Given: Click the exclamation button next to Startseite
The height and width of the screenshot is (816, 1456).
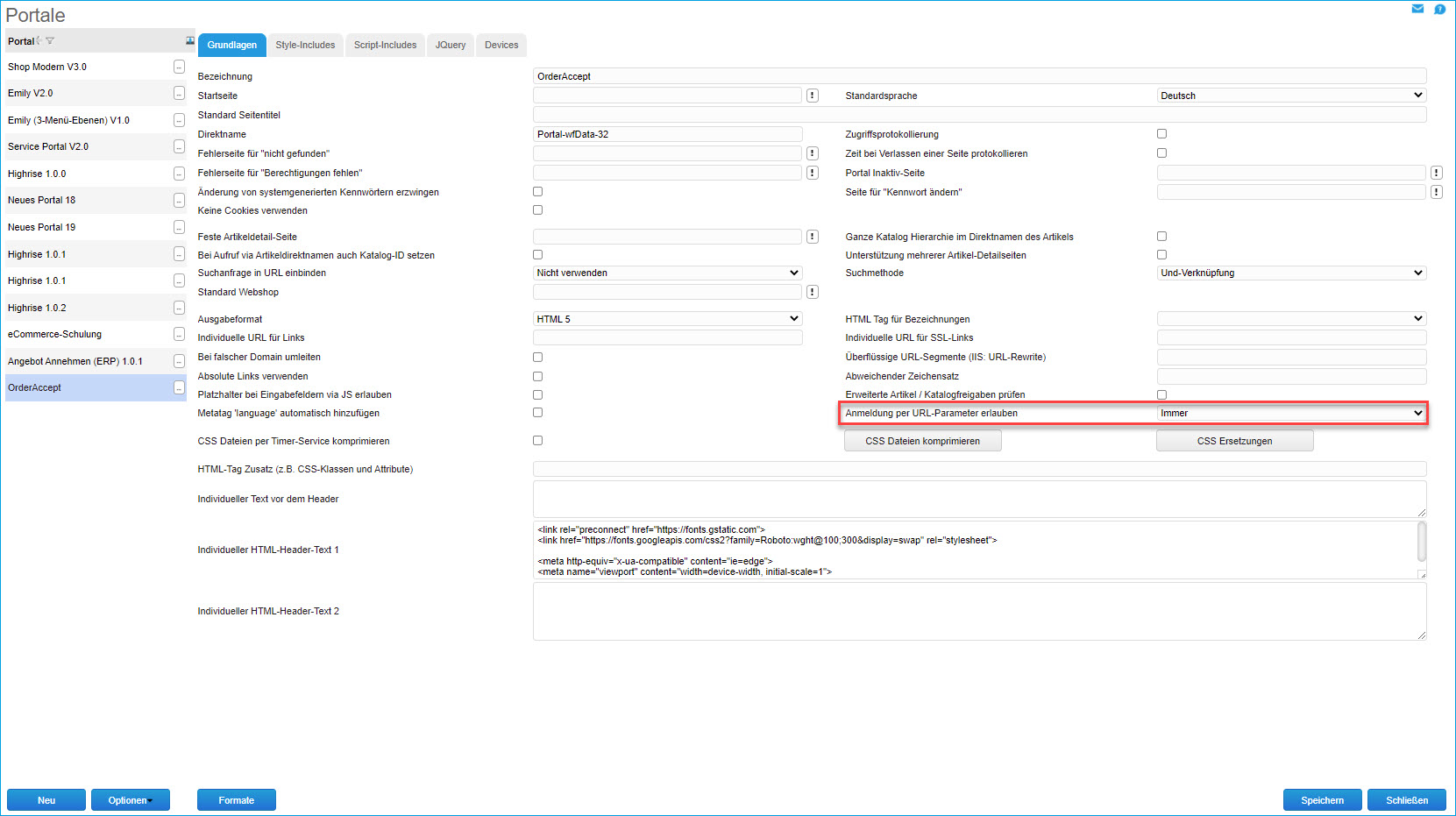Looking at the screenshot, I should tap(813, 96).
